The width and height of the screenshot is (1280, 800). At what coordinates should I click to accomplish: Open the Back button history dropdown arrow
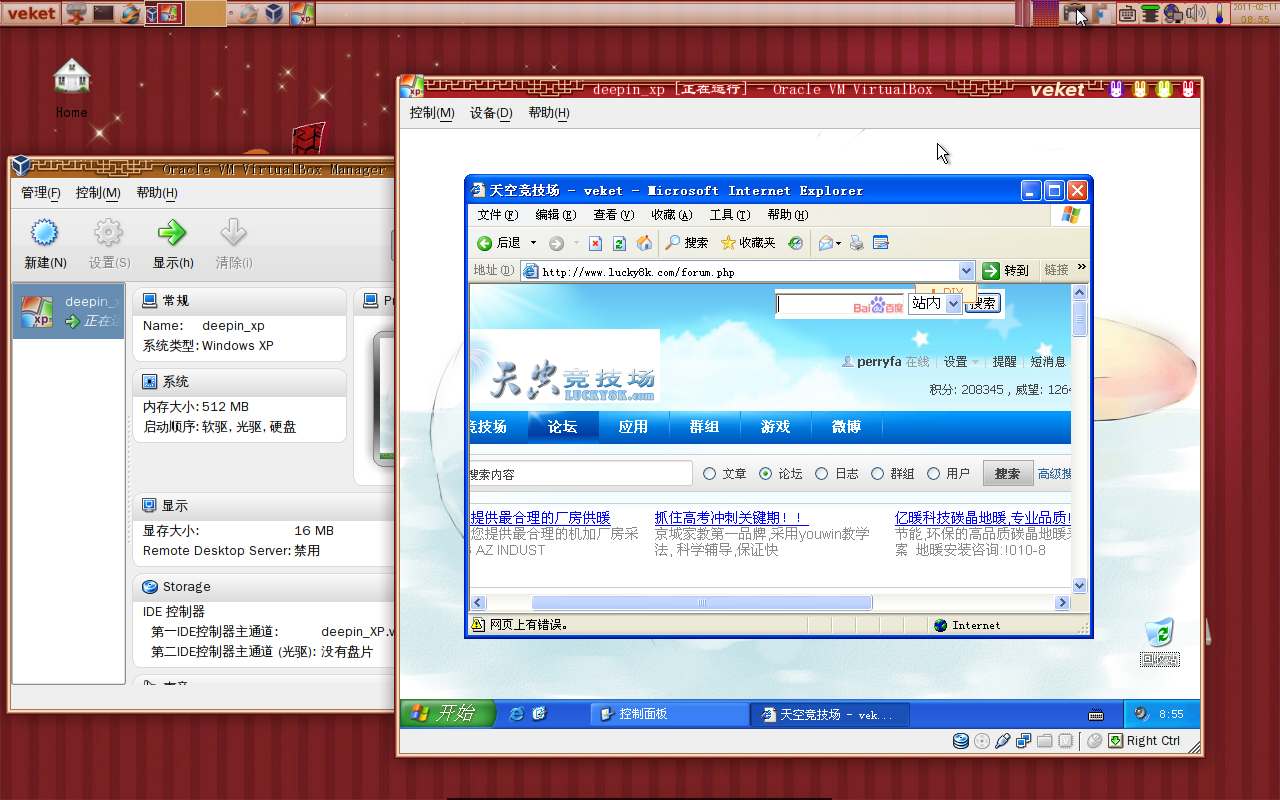pos(533,243)
